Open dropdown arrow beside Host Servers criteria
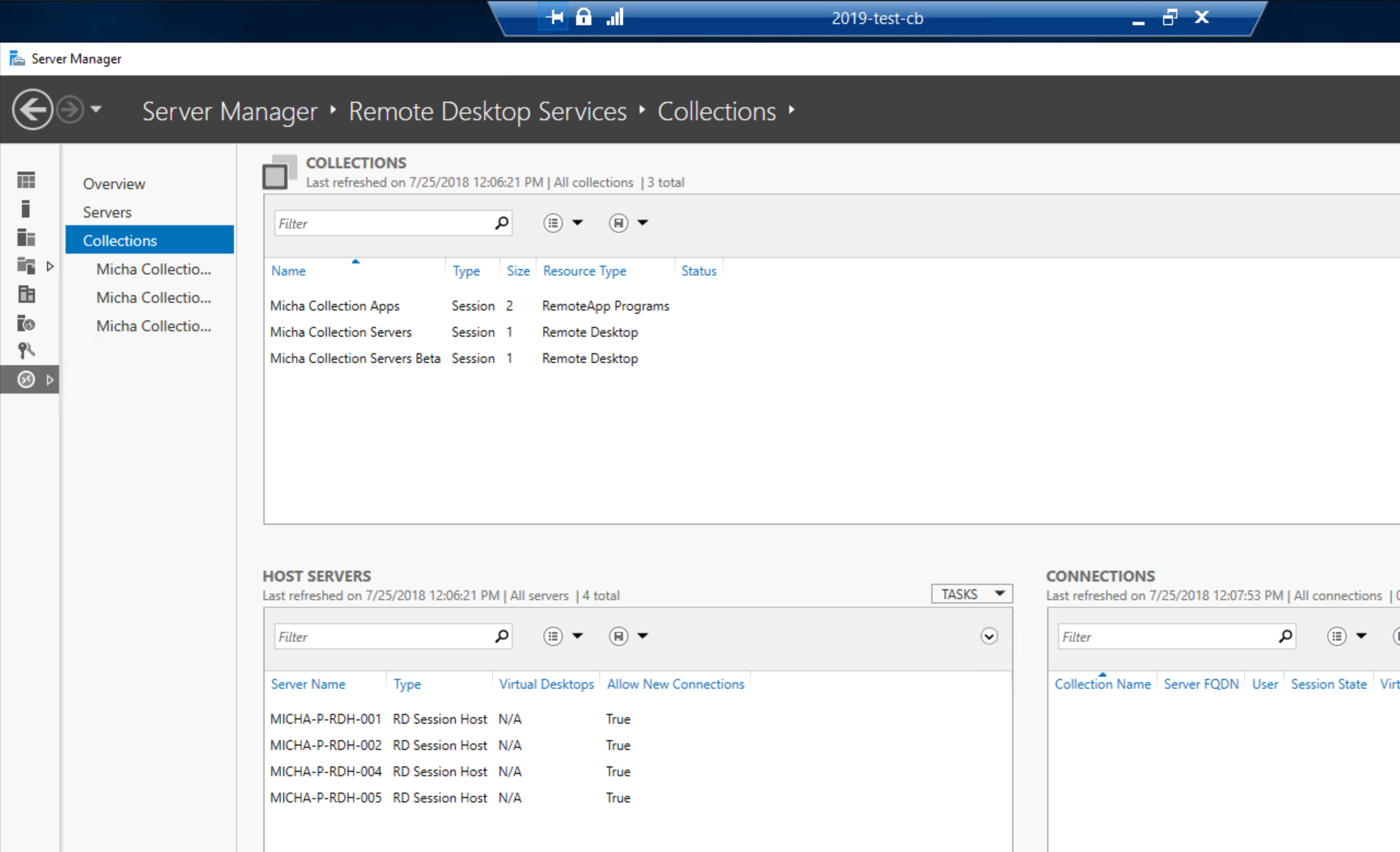Screen dimensions: 1400x852 point(578,636)
